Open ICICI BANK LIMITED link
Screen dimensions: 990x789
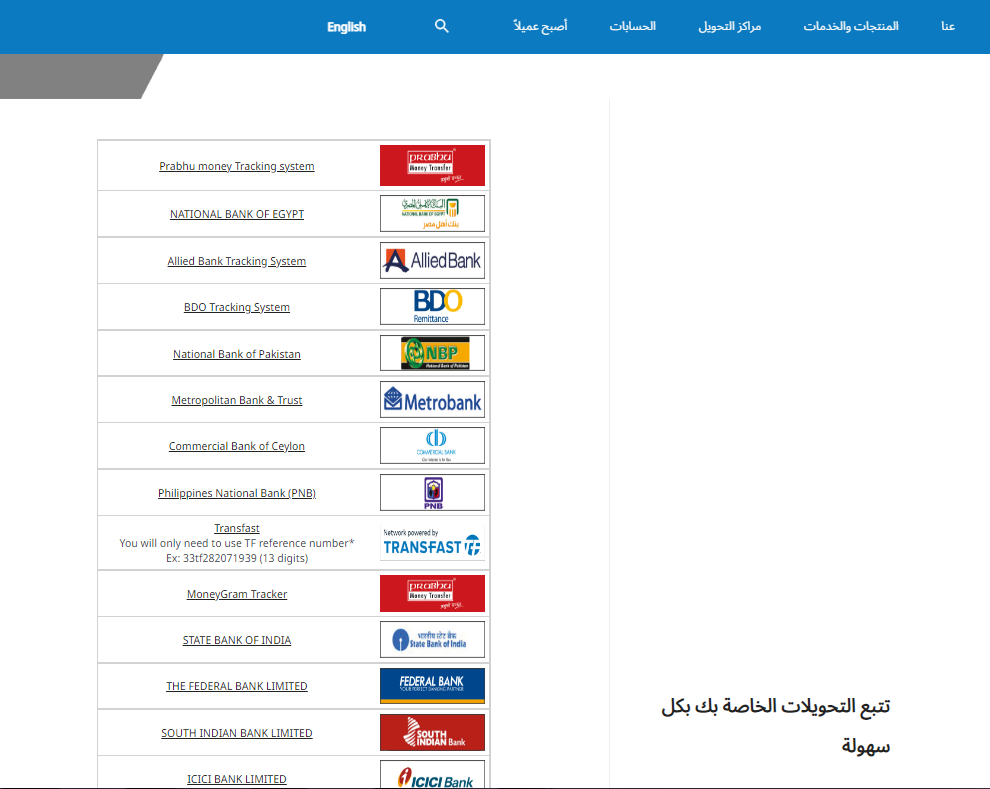click(x=237, y=779)
